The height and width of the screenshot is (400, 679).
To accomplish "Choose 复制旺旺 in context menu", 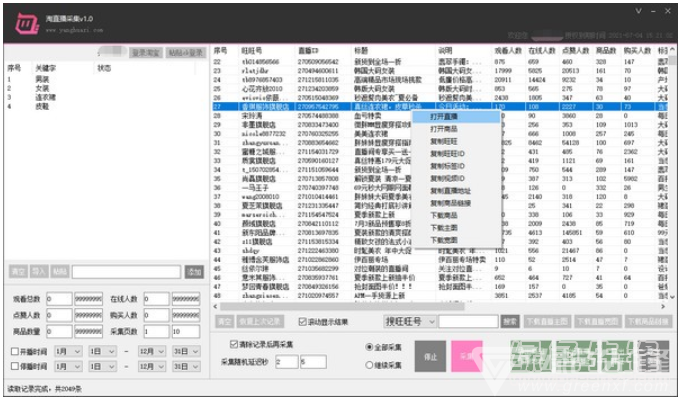I will 456,142.
